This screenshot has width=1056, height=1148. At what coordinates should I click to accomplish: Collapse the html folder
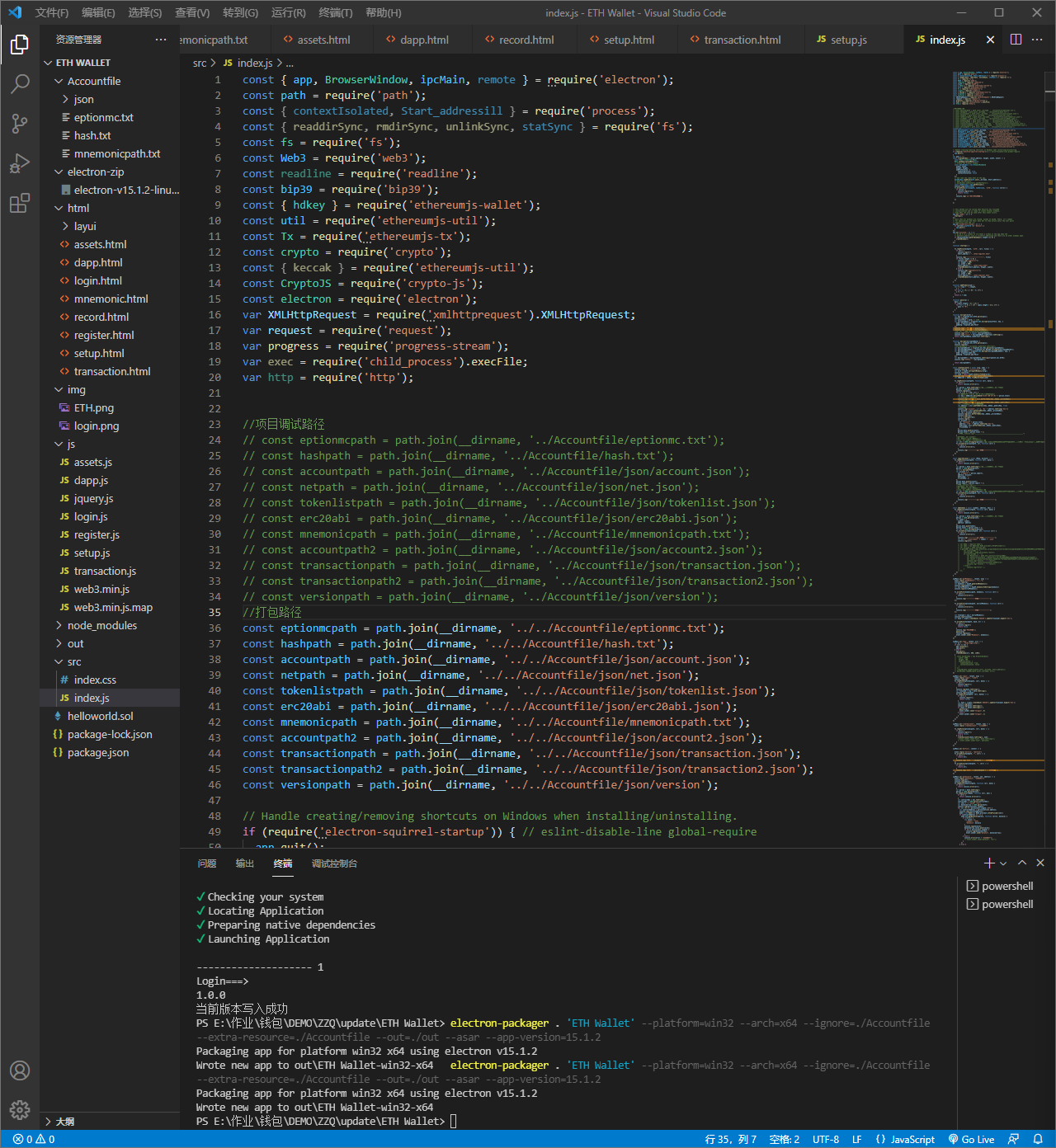click(x=110, y=208)
